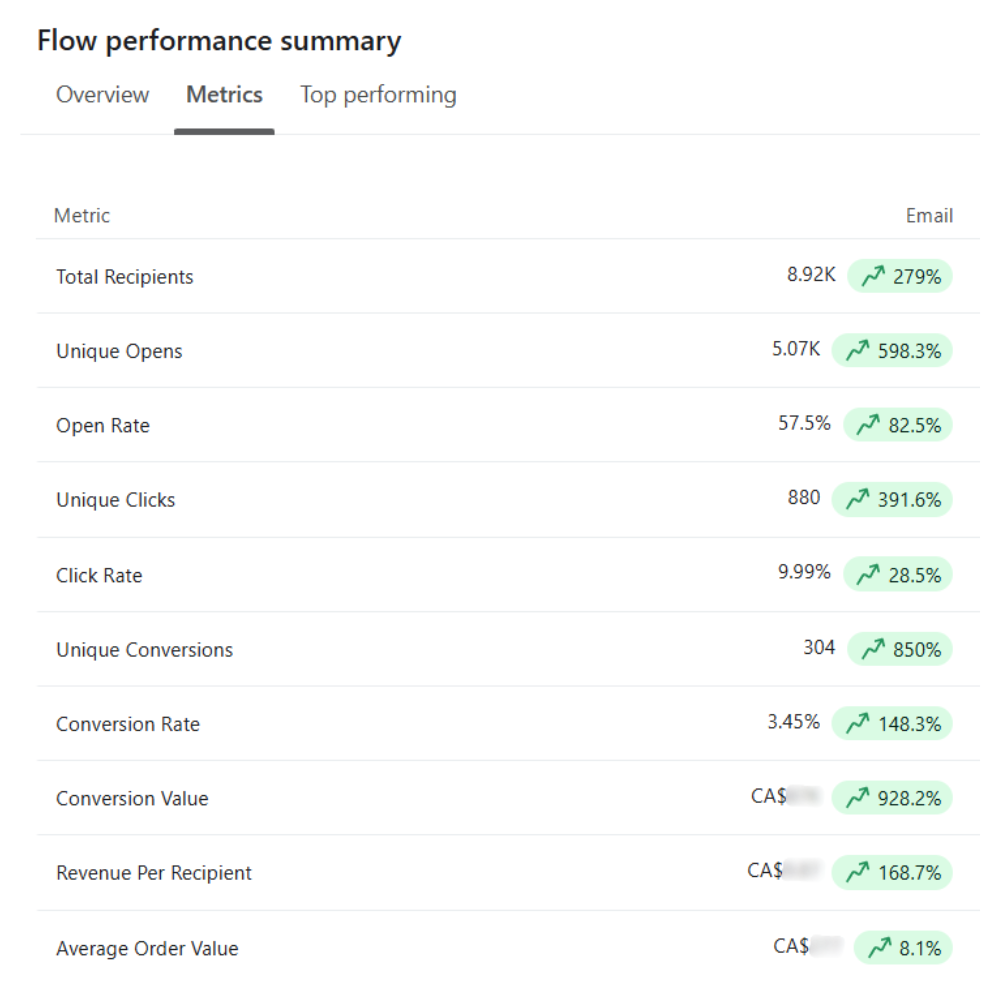Click the 57.5% Open Rate value

point(804,423)
